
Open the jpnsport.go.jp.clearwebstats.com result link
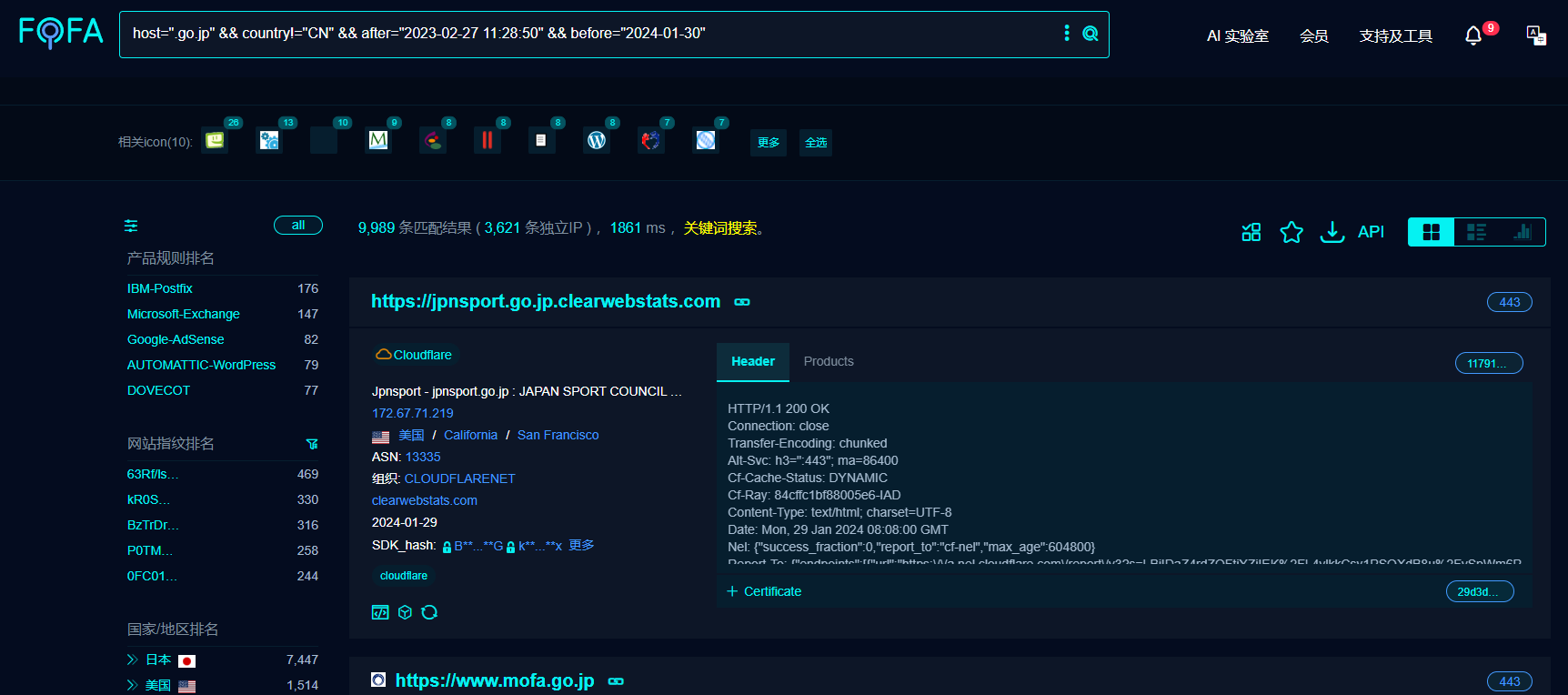click(545, 302)
